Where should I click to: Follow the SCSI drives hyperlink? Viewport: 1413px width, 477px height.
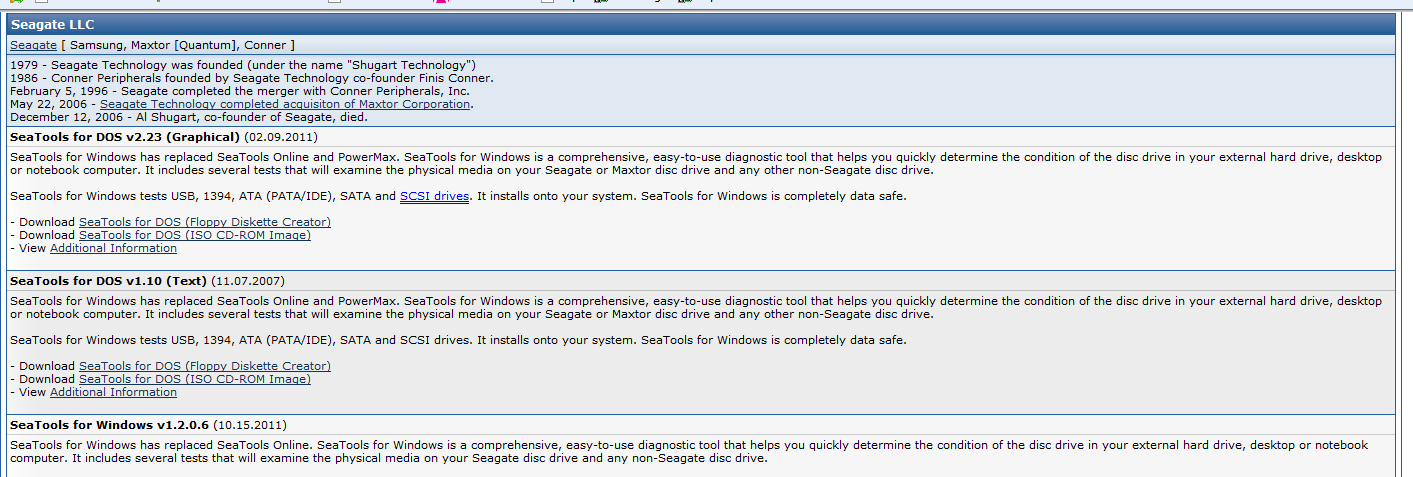point(434,196)
